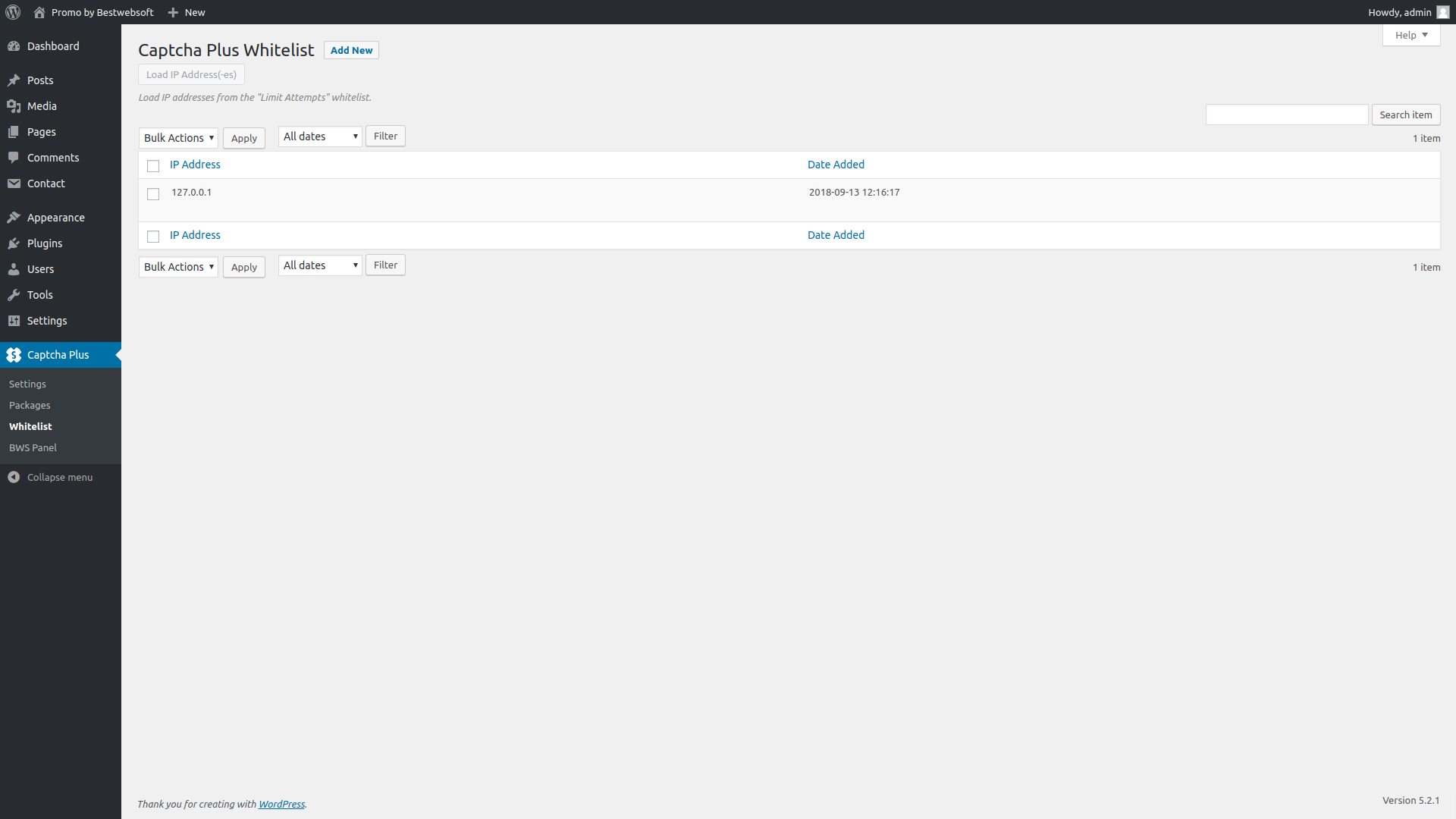Click the admin avatar icon

[1442, 12]
